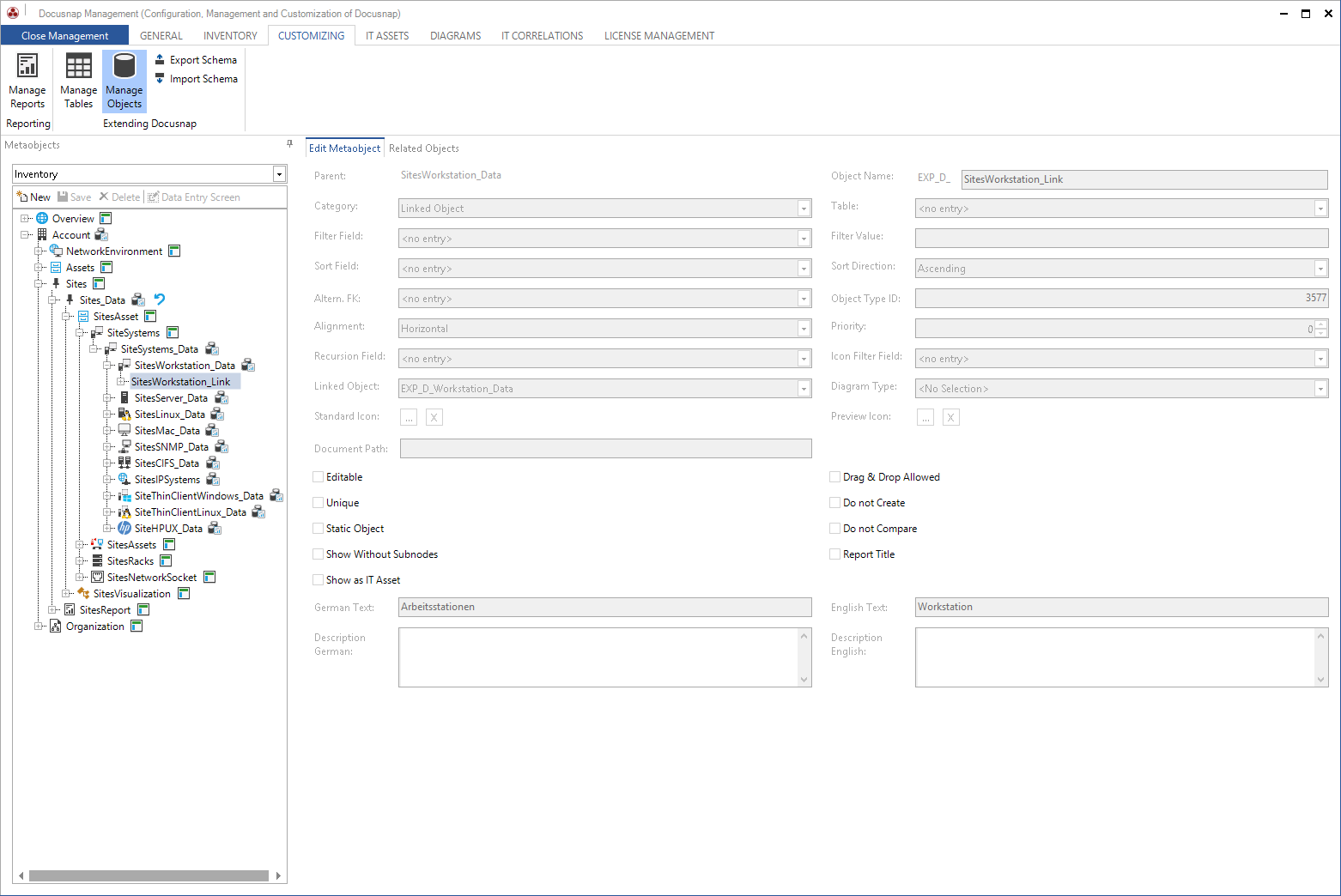This screenshot has width=1341, height=896.
Task: Click the Delete toolbar button
Action: pos(119,197)
